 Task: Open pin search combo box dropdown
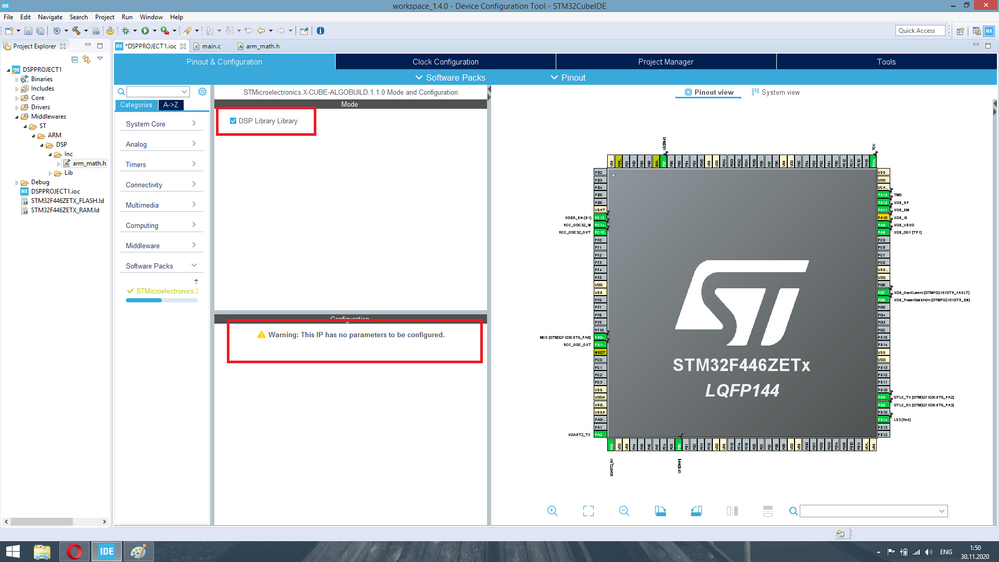pyautogui.click(x=941, y=511)
